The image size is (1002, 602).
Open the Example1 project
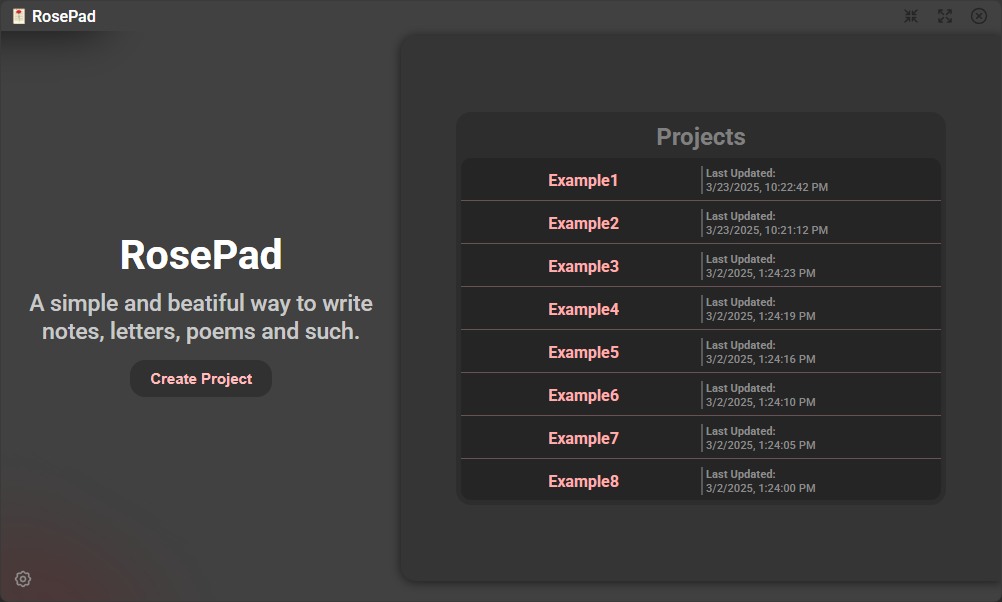(x=700, y=180)
